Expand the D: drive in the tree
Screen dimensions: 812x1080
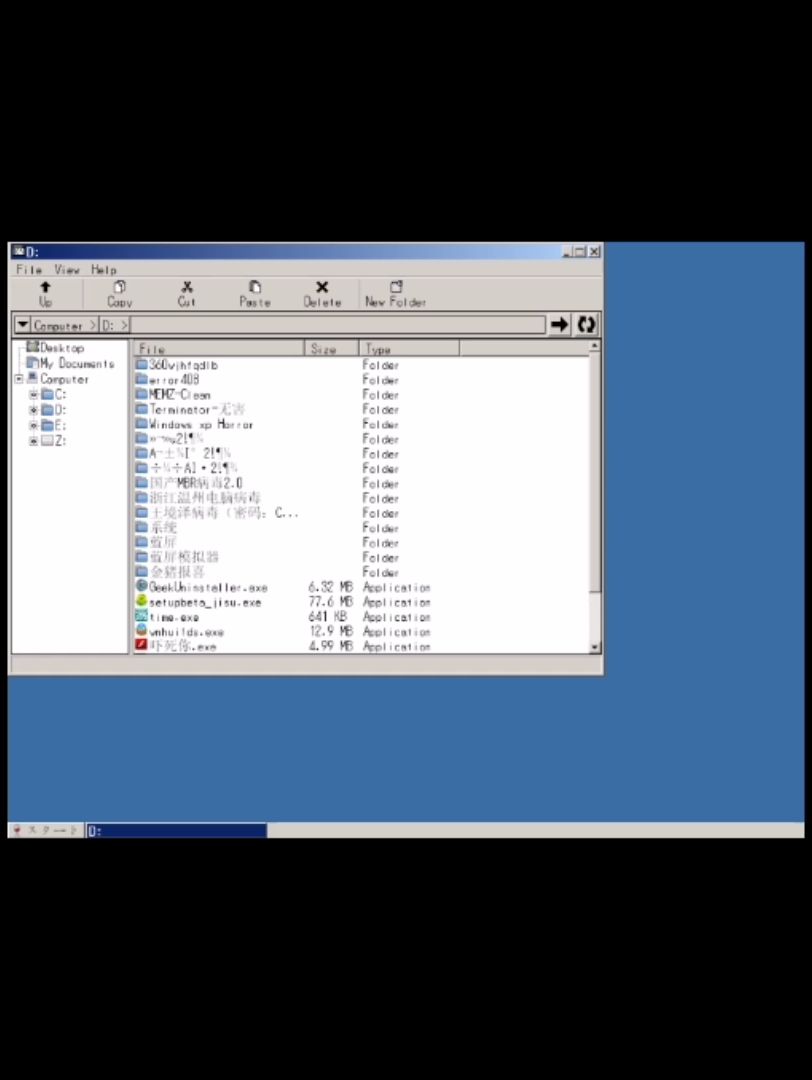pos(32,410)
